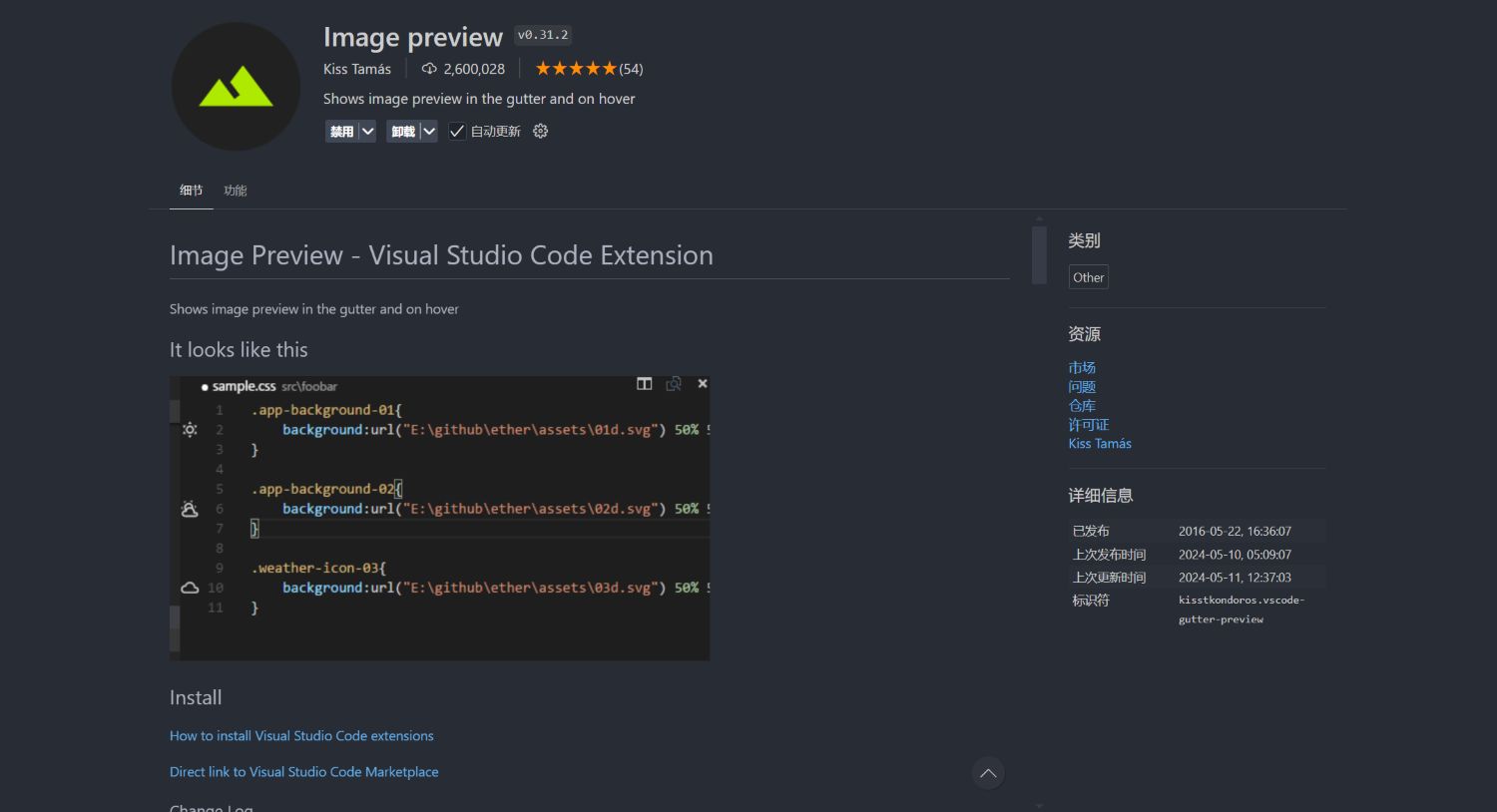Image resolution: width=1497 pixels, height=812 pixels.
Task: Click the last released date 2024-05-10, 05:09:07
Action: tap(1235, 555)
